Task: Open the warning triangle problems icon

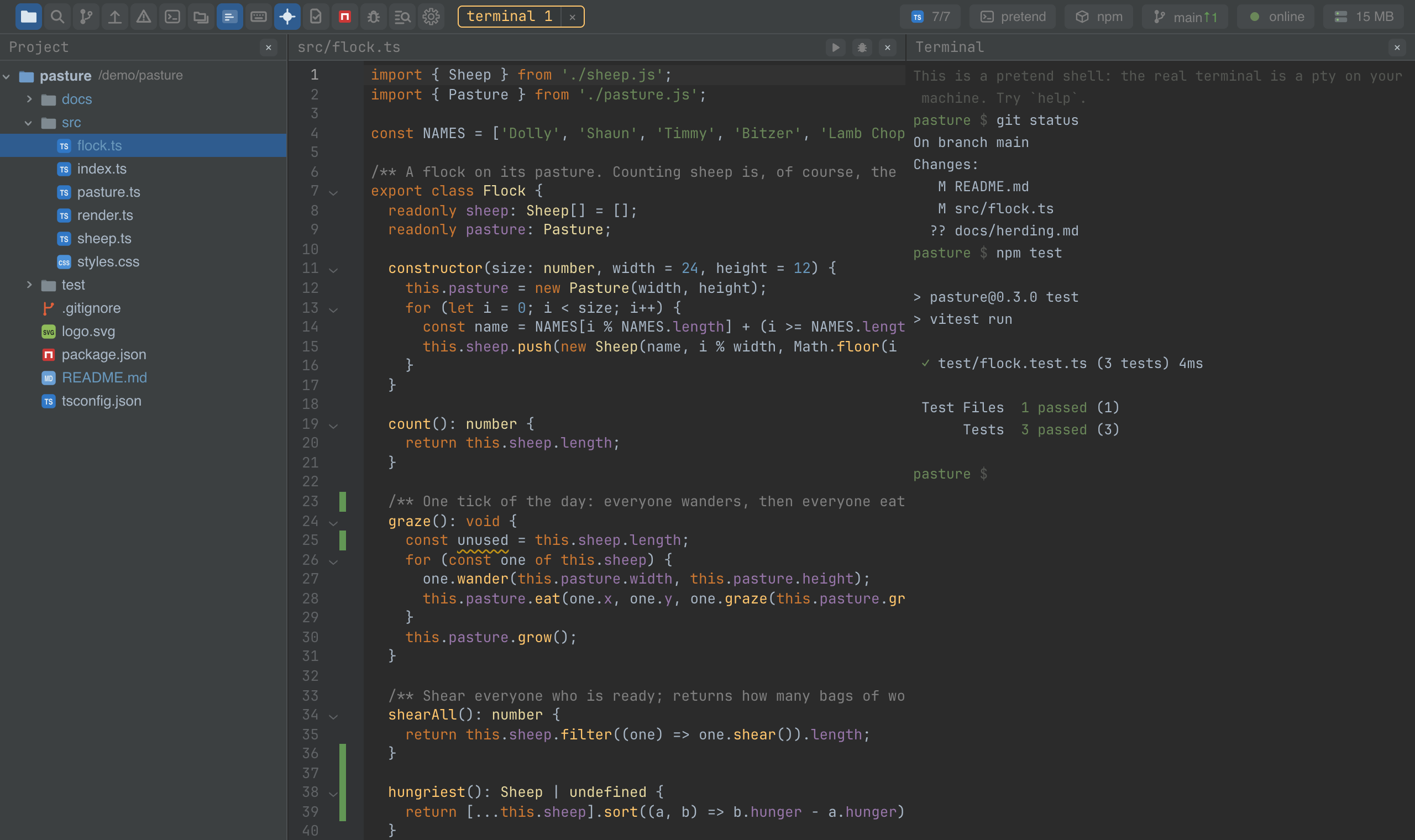Action: [144, 17]
